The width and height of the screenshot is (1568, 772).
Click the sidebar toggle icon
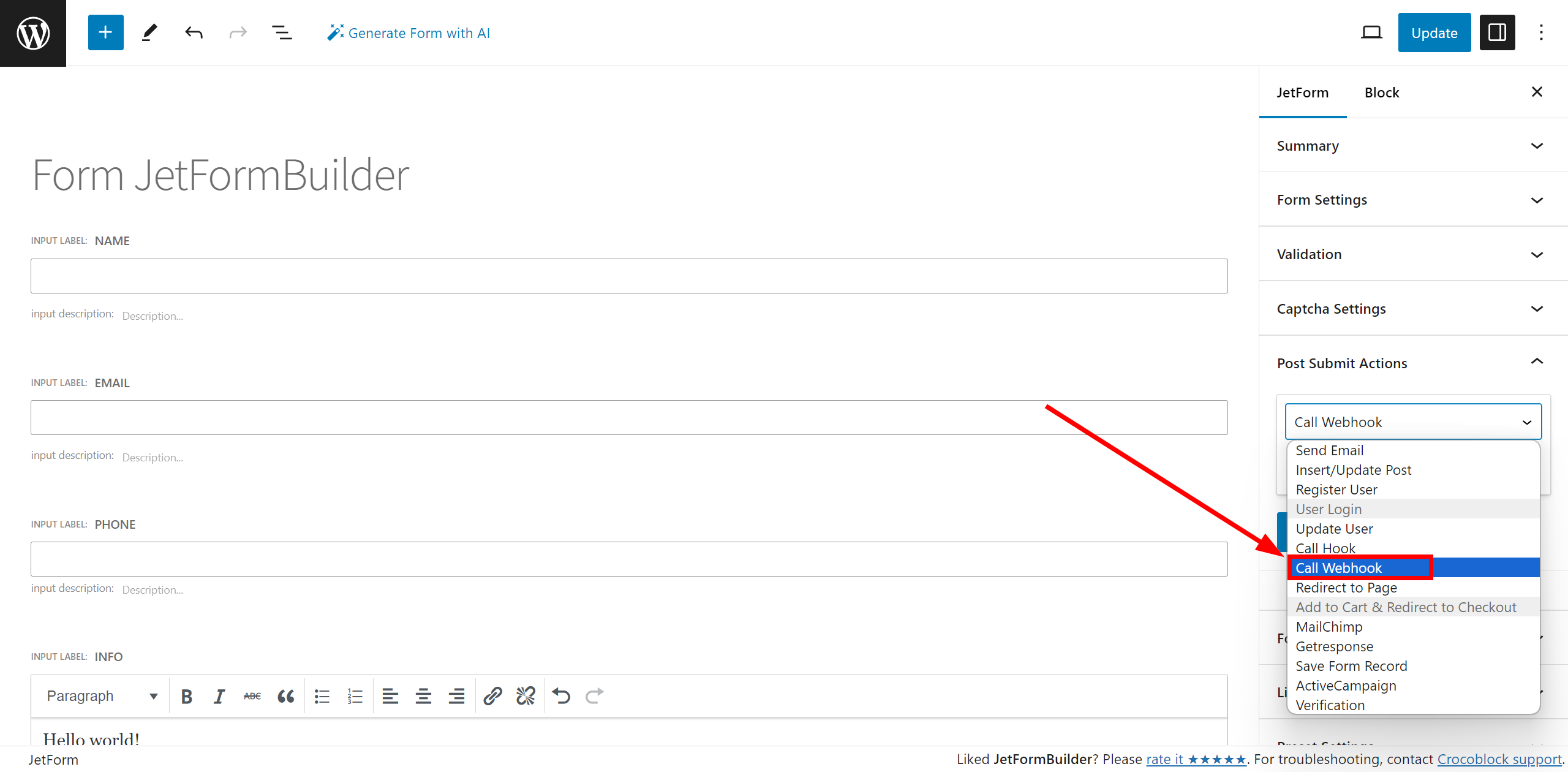point(1497,32)
